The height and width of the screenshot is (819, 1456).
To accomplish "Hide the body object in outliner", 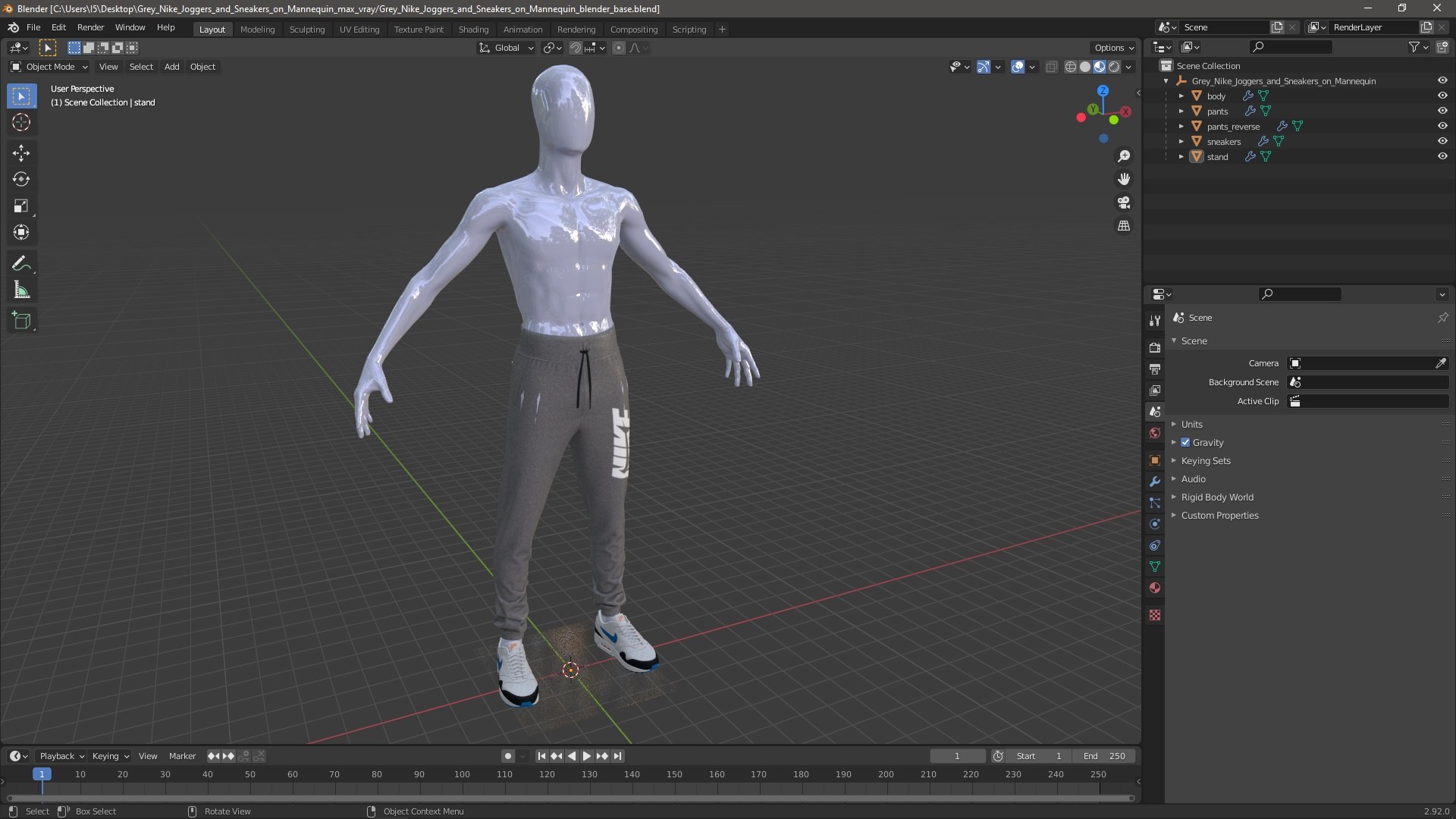I will pyautogui.click(x=1442, y=96).
